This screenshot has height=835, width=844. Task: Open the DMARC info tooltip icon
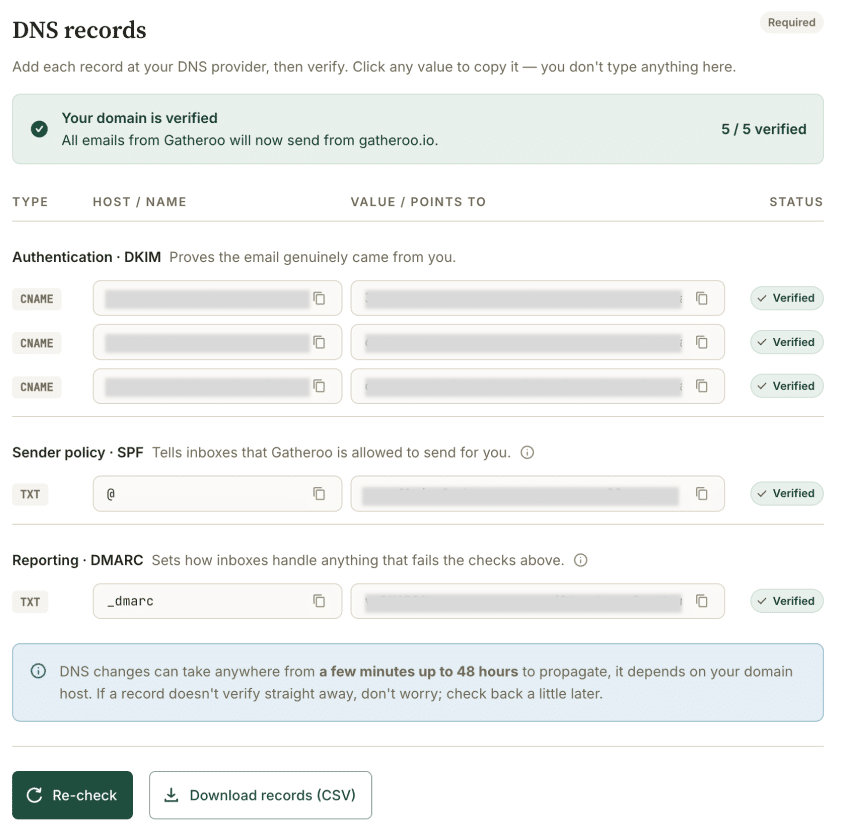(581, 560)
